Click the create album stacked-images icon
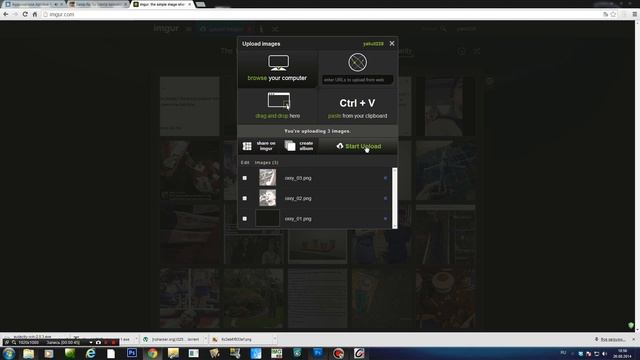Image resolution: width=640 pixels, height=360 pixels. (x=290, y=146)
